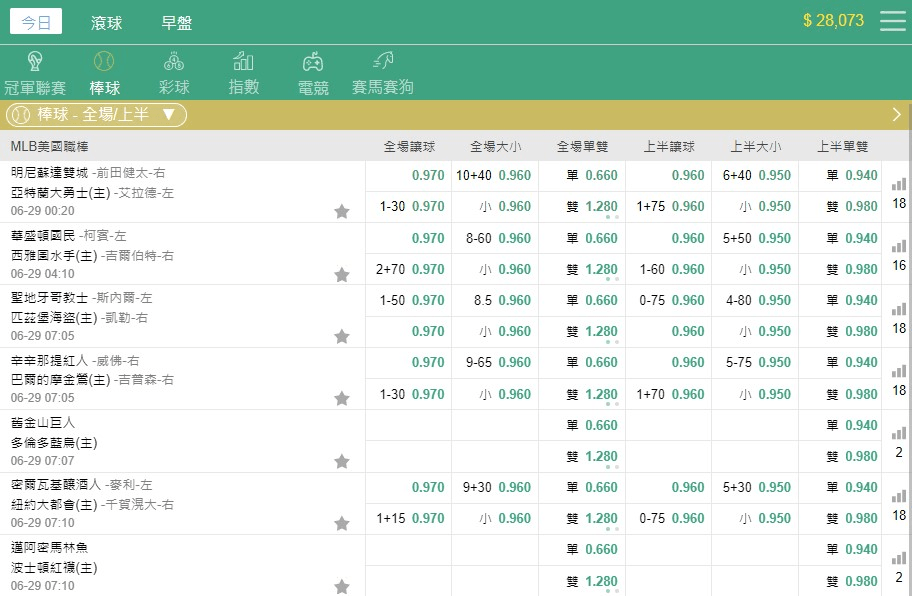
Task: Click the 全場讓球 column header
Action: click(x=409, y=147)
